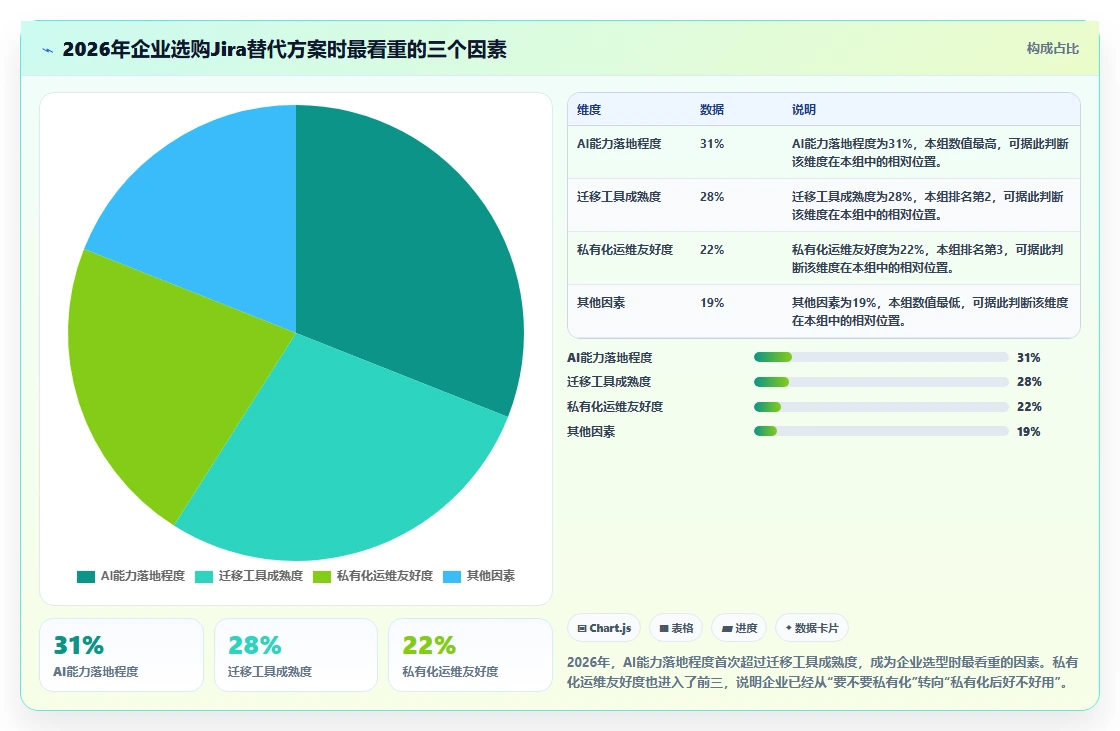Toggle the 其他因素 legend swatch
Screen dimensions: 1120x731
pos(451,577)
